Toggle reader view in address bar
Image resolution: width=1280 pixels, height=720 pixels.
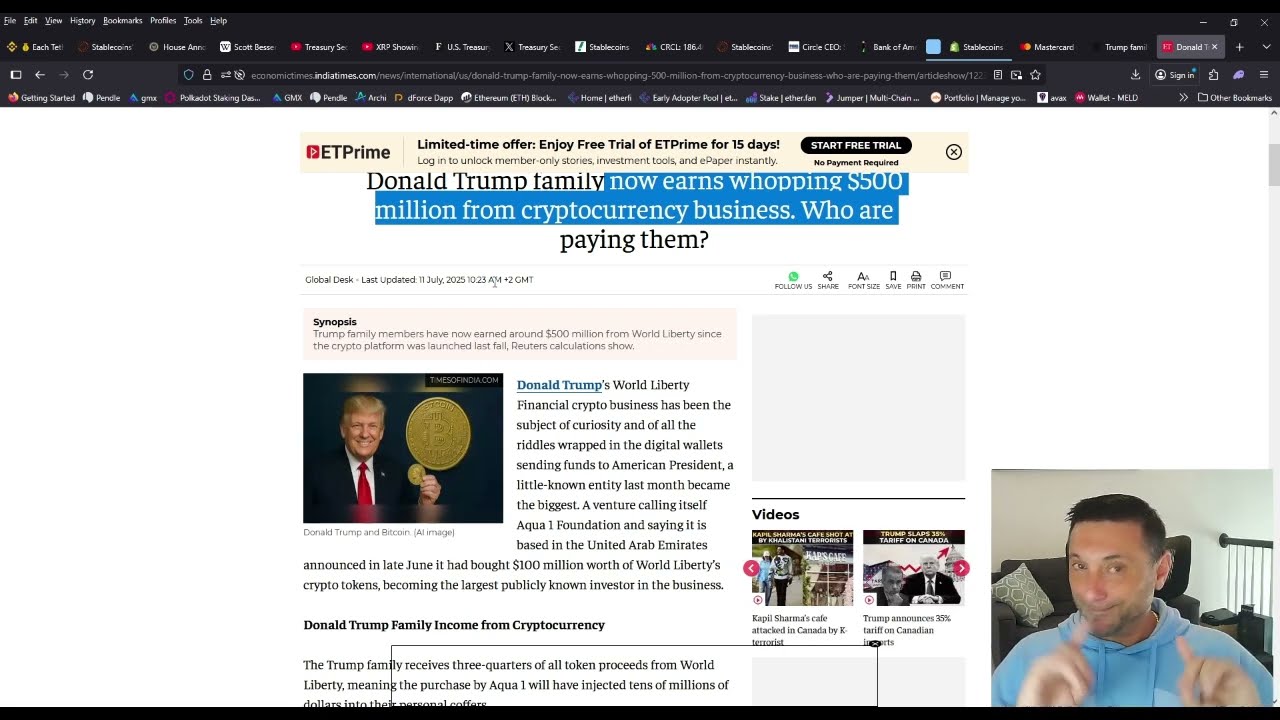coord(997,75)
